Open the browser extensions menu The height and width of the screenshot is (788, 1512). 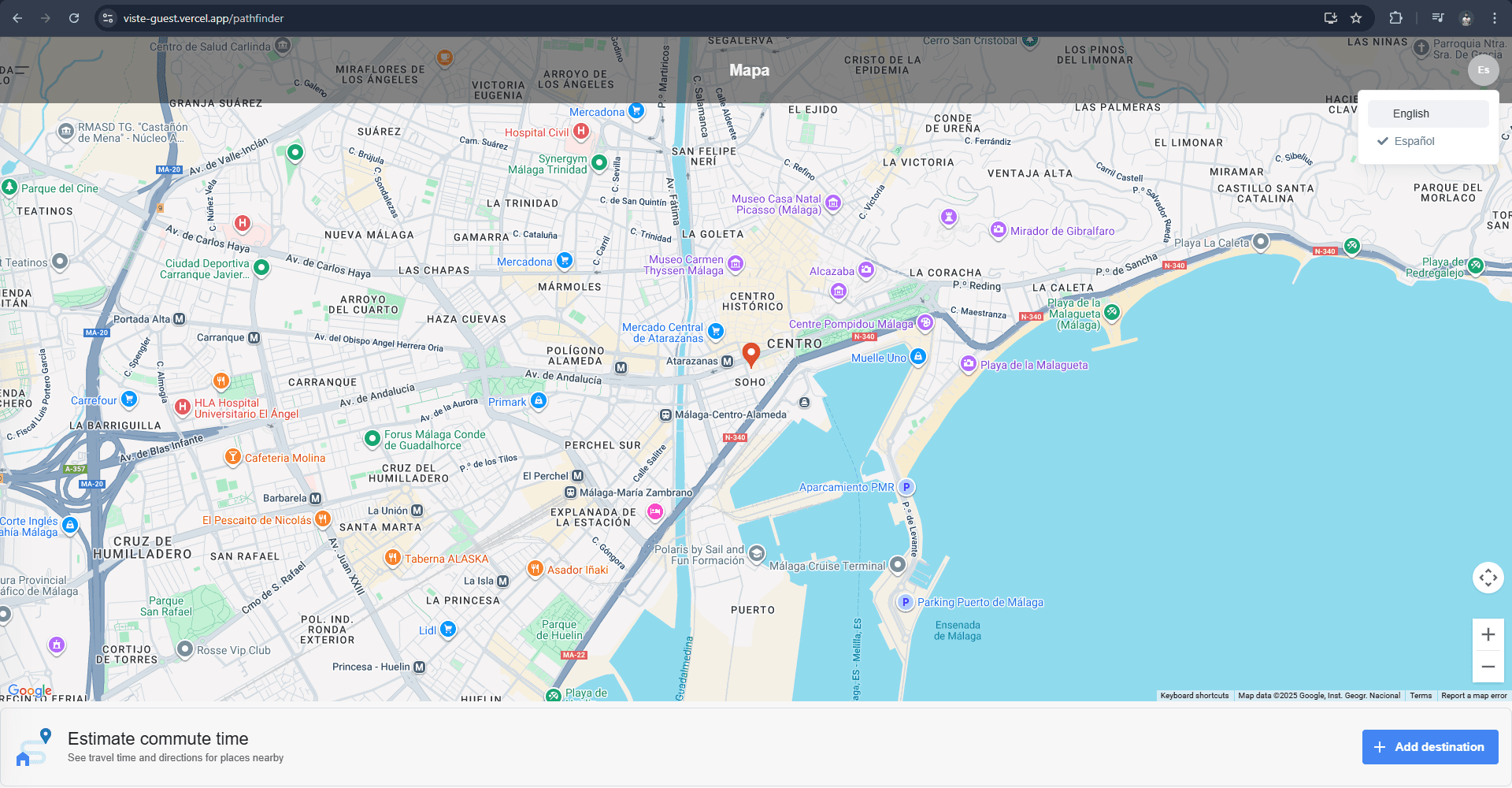(x=1395, y=18)
